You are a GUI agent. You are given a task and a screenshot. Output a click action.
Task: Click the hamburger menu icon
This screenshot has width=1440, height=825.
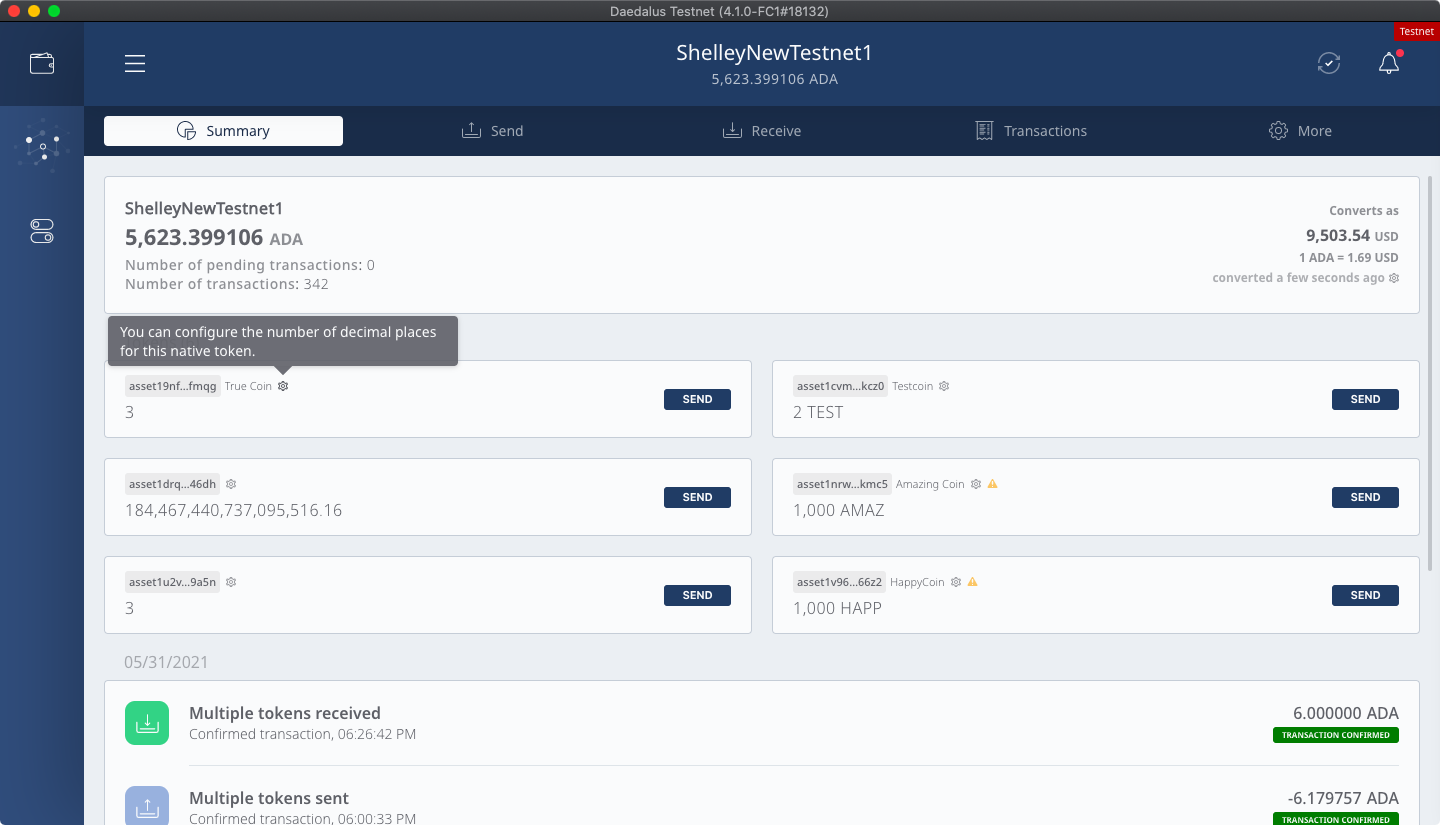tap(135, 64)
